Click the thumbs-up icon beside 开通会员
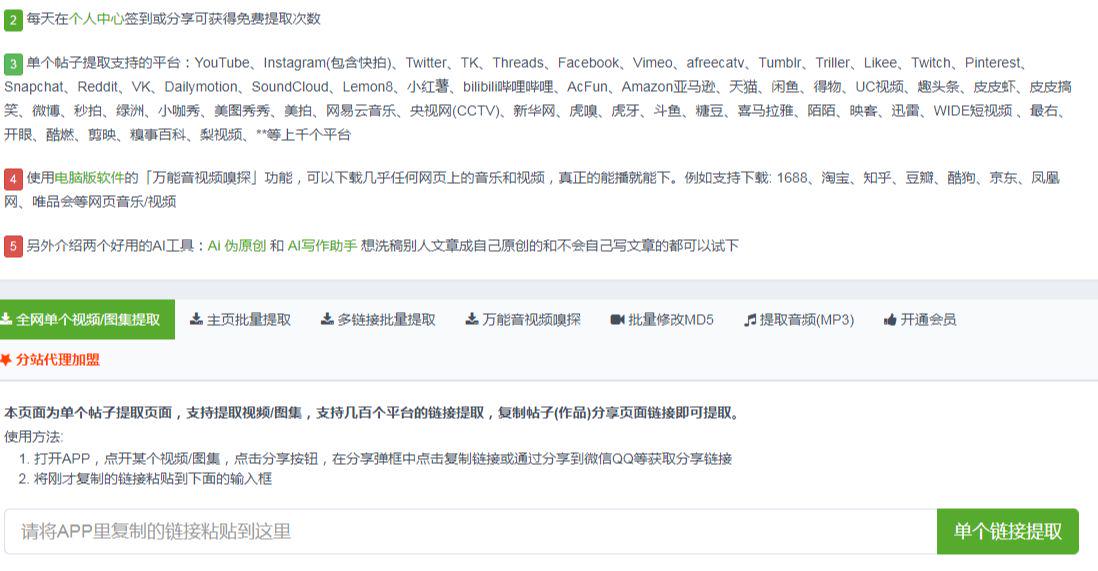 (890, 320)
